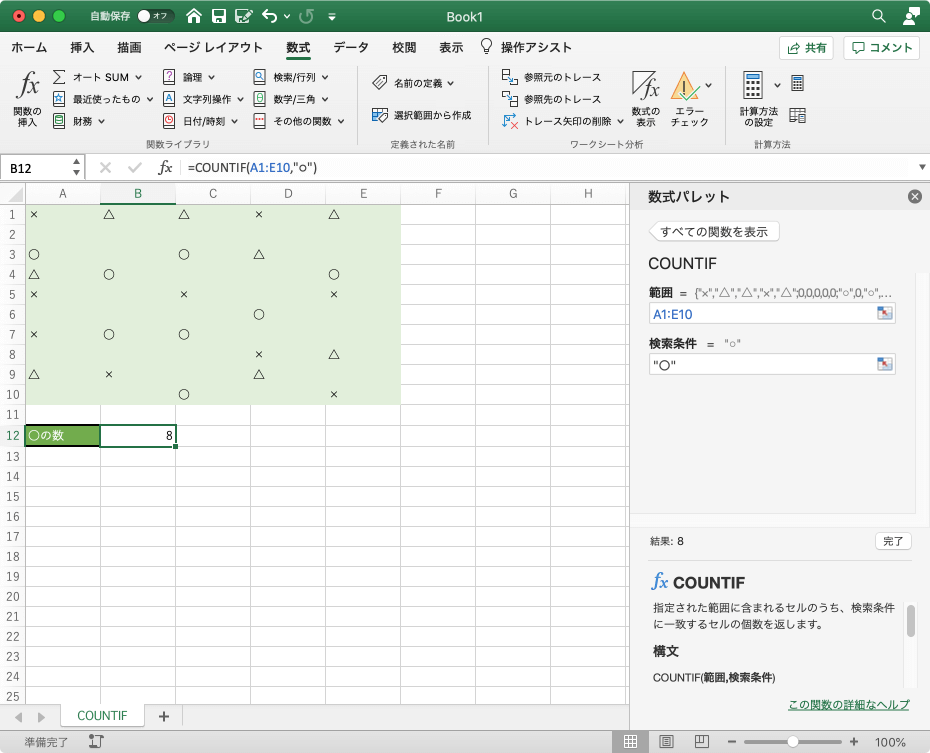Expand the 計算方法の設定 dropdown arrow
930x753 pixels.
point(777,85)
